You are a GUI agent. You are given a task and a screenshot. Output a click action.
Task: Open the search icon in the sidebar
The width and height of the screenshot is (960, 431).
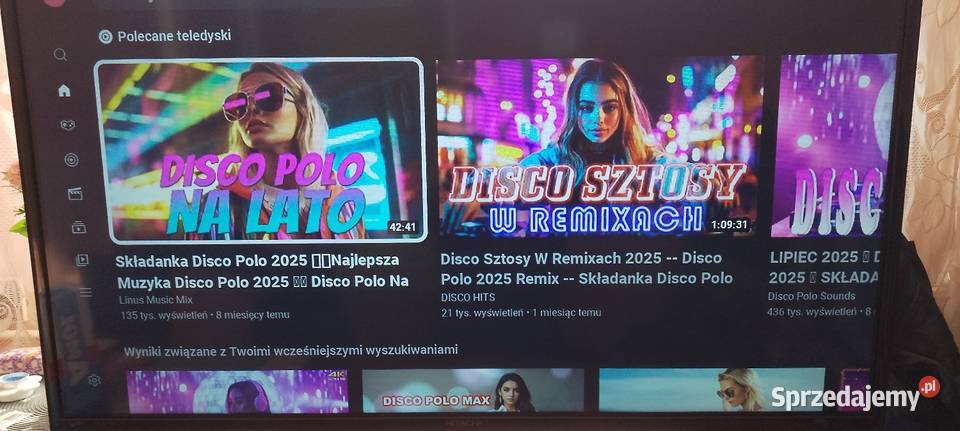pos(60,55)
